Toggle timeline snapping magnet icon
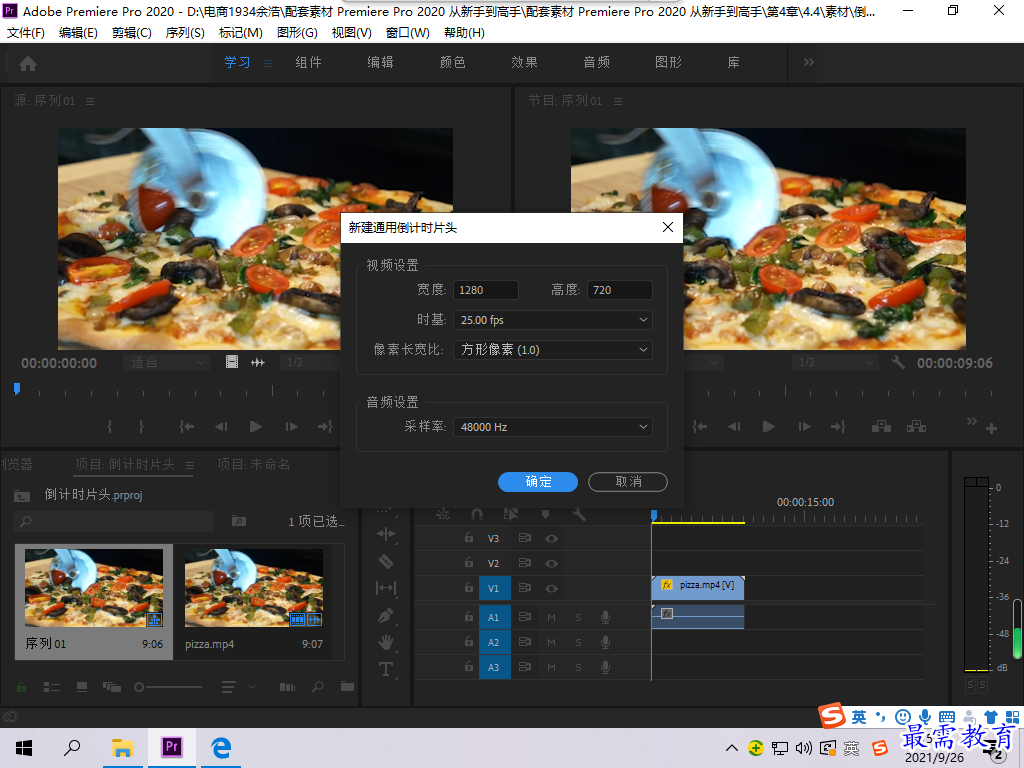Image resolution: width=1024 pixels, height=768 pixels. 477,515
